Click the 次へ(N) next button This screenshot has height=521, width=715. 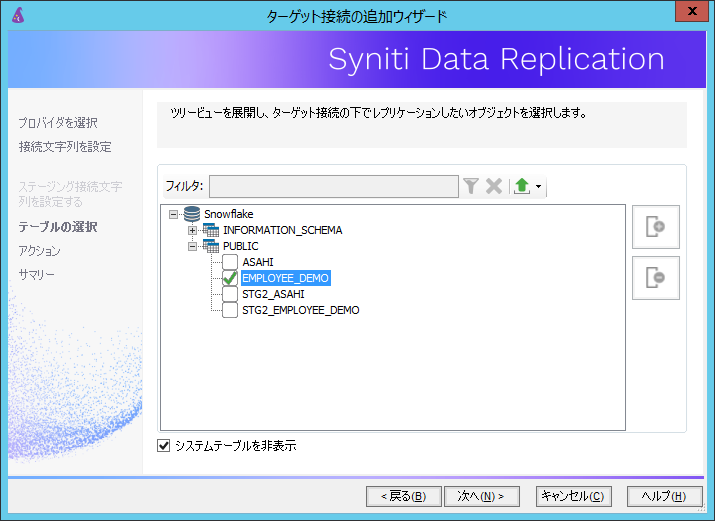482,496
